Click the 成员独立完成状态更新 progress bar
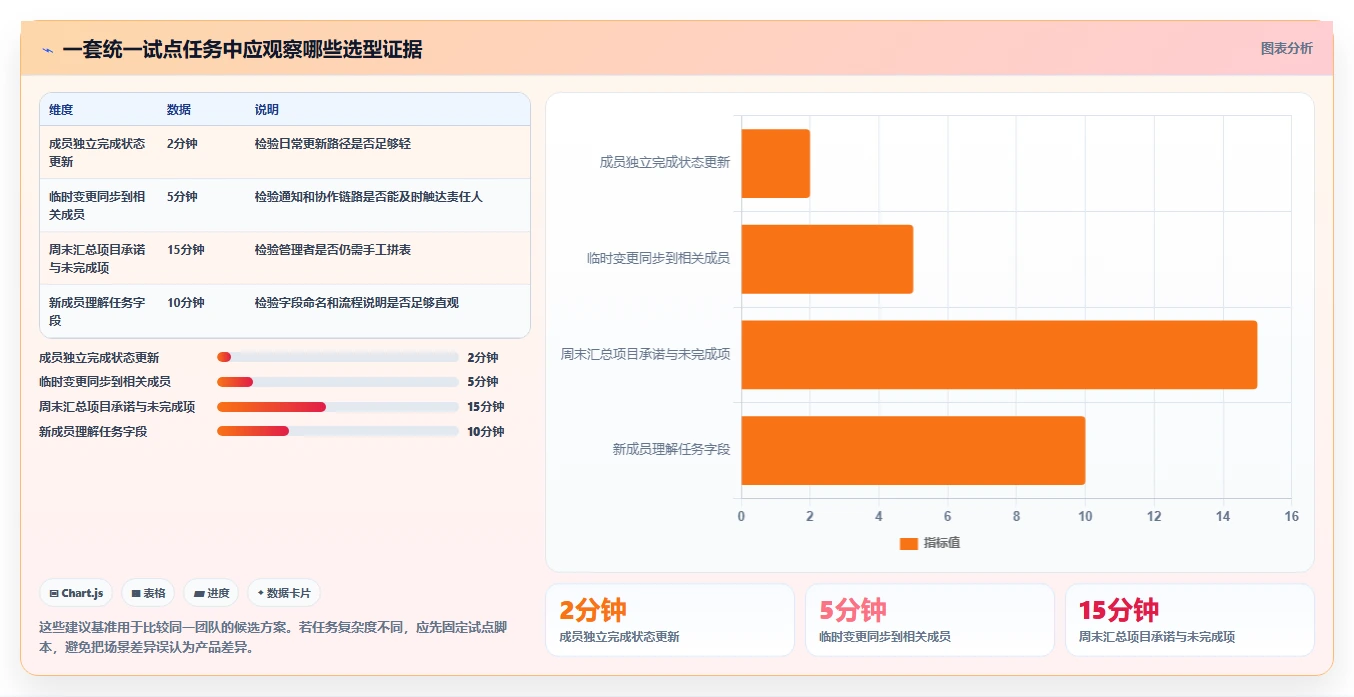 click(x=338, y=357)
